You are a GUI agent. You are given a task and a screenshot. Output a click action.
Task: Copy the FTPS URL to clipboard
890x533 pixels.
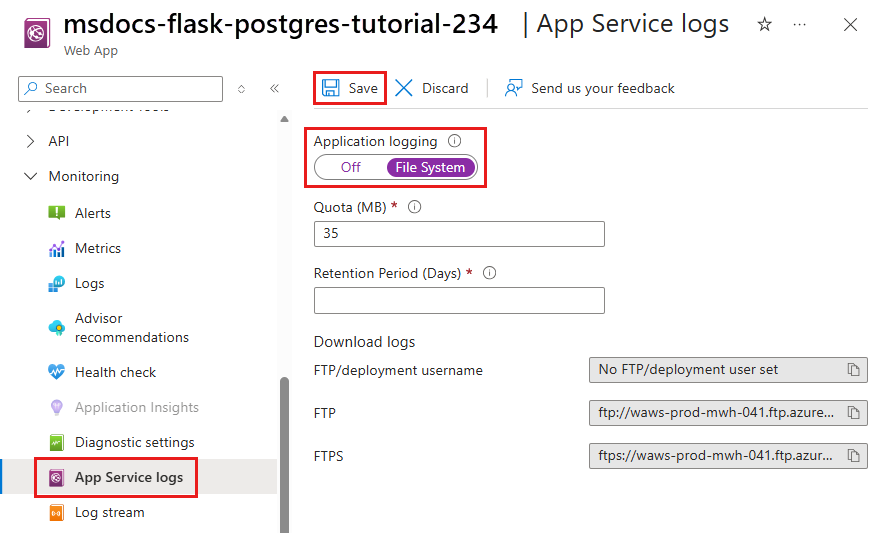(x=853, y=456)
